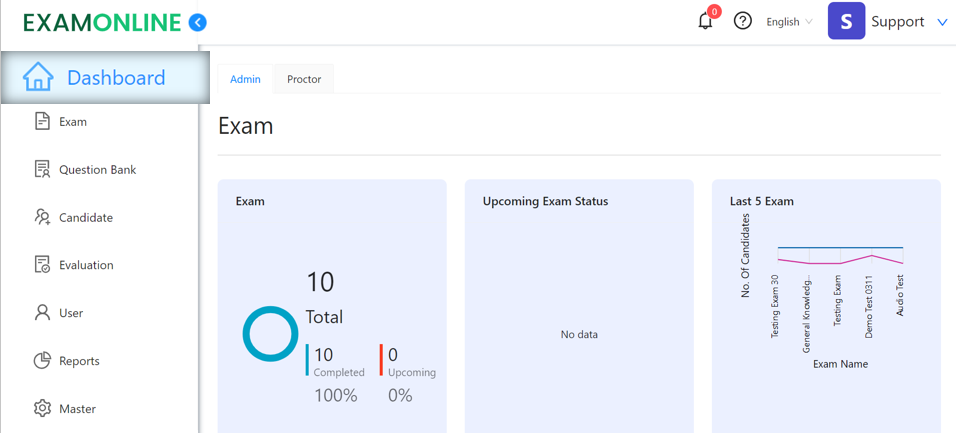Click the Question Bank sidebar icon
This screenshot has height=433, width=957.
point(42,169)
